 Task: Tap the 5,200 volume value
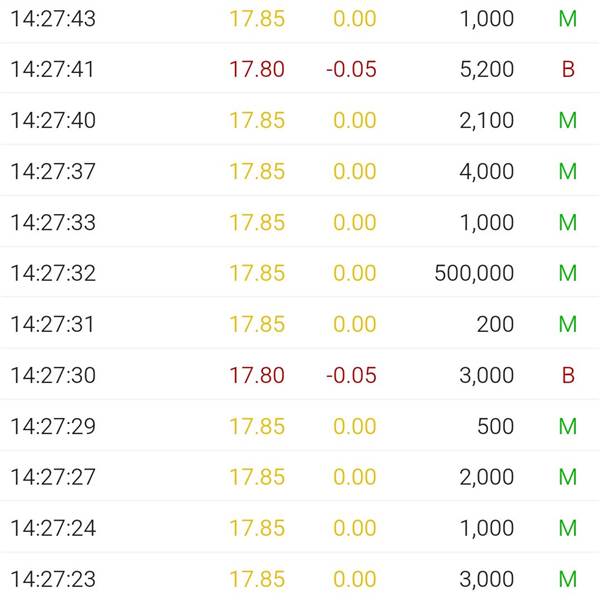click(487, 70)
